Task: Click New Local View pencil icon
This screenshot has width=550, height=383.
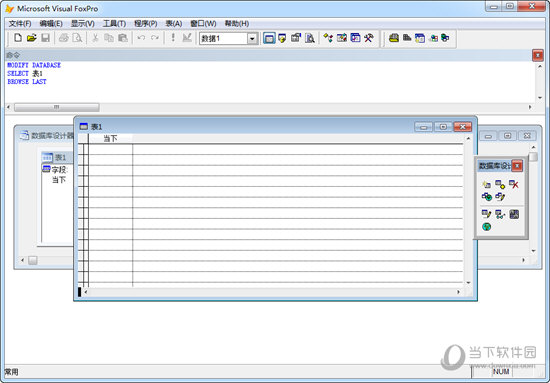Action: click(x=500, y=197)
